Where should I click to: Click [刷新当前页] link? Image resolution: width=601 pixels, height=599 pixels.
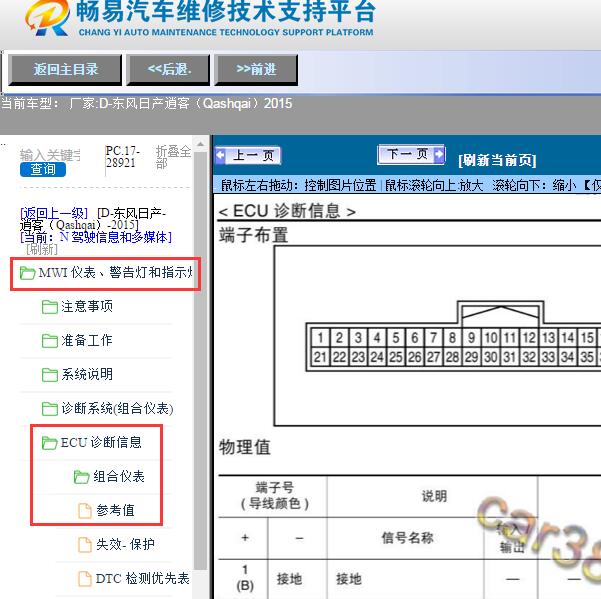pyautogui.click(x=497, y=160)
